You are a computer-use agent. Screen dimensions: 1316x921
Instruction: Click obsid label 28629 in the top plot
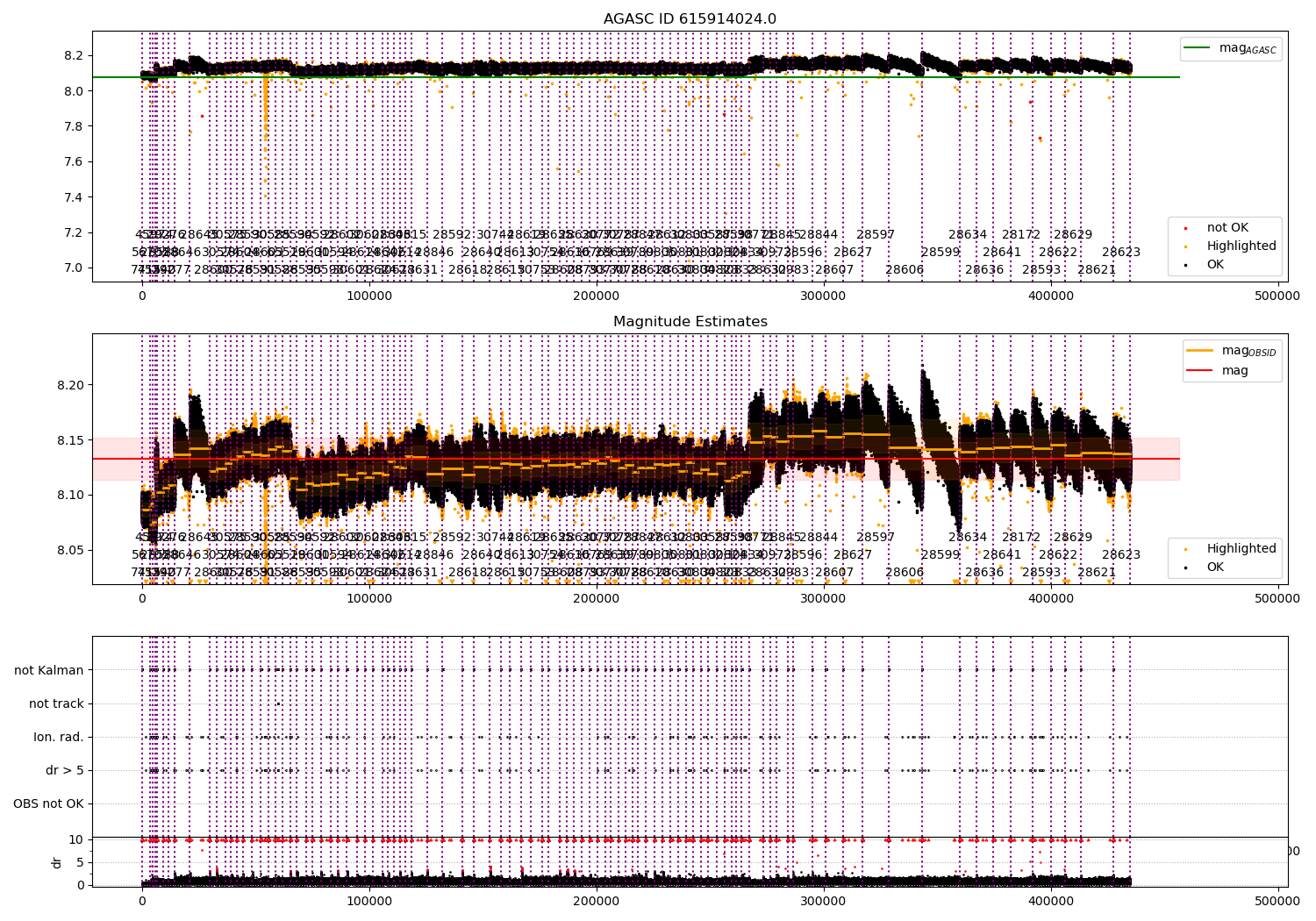[1073, 235]
